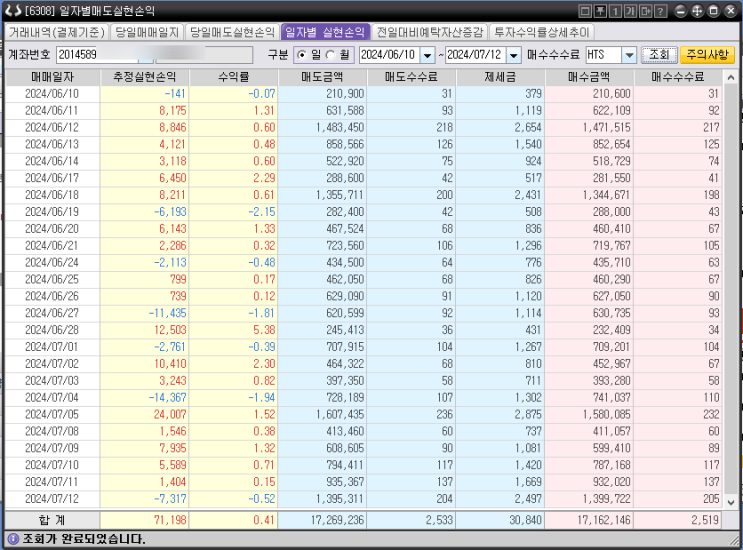Click the loss value -11,435 cell
The width and height of the screenshot is (743, 550).
coord(145,313)
